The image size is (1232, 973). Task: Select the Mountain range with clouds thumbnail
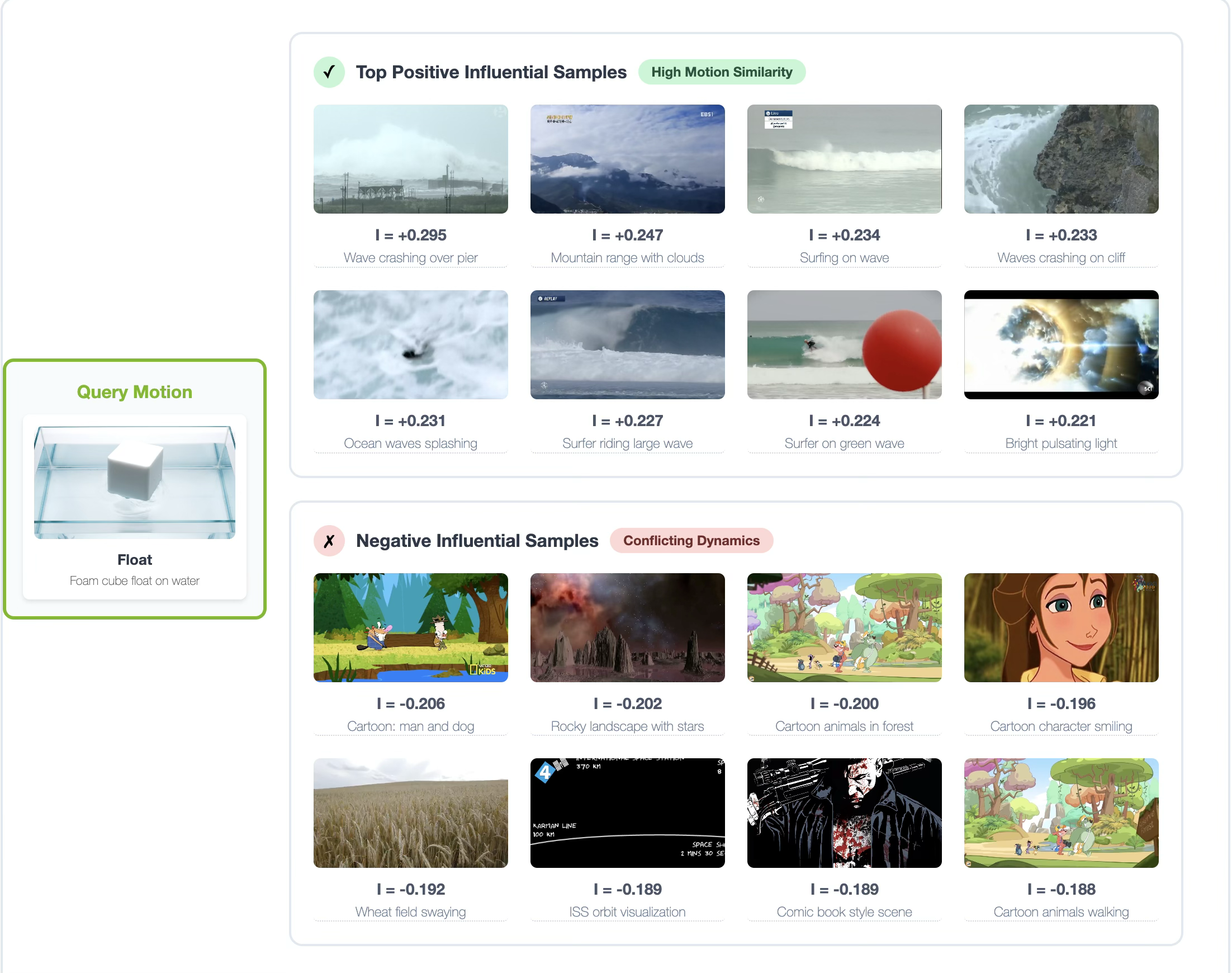coord(627,159)
